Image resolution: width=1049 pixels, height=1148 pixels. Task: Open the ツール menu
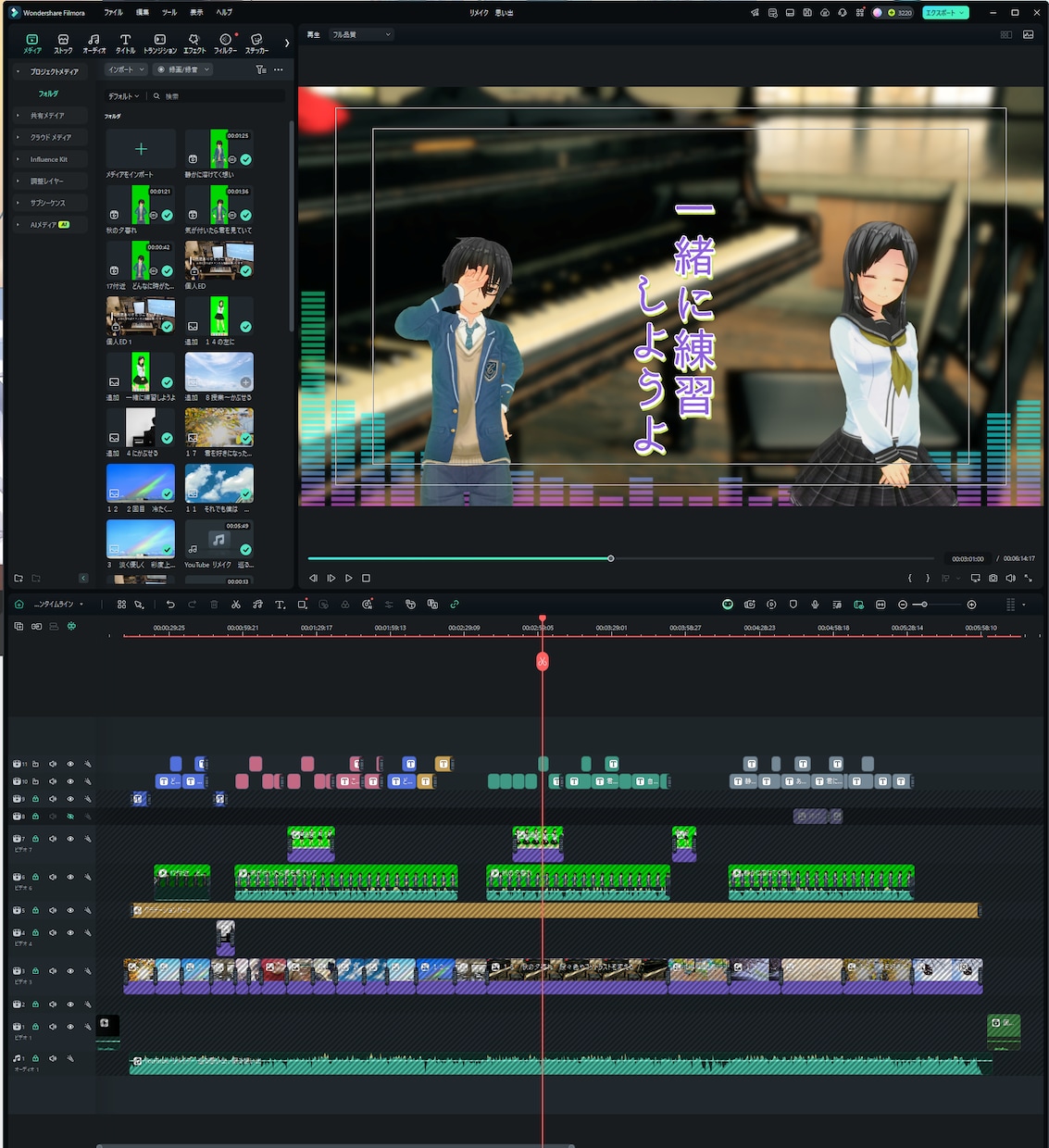(x=169, y=13)
